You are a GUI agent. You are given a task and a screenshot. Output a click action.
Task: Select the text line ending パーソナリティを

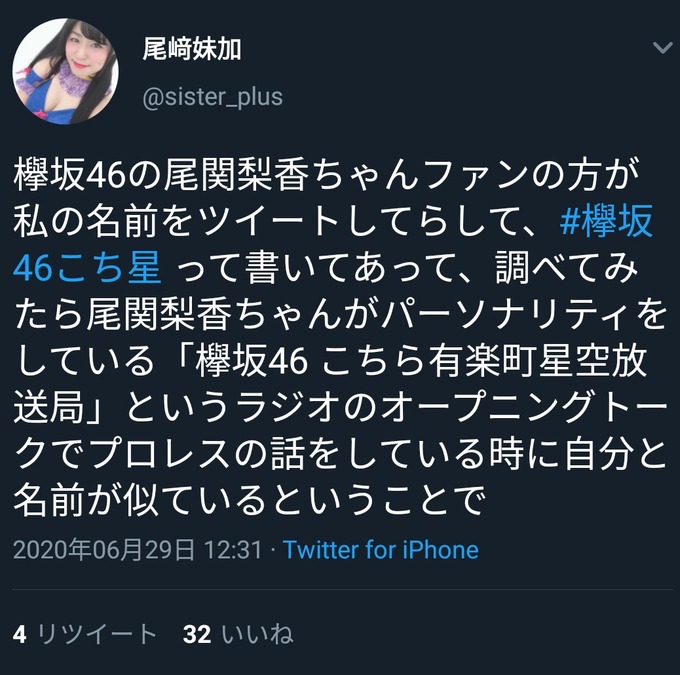coord(340,315)
